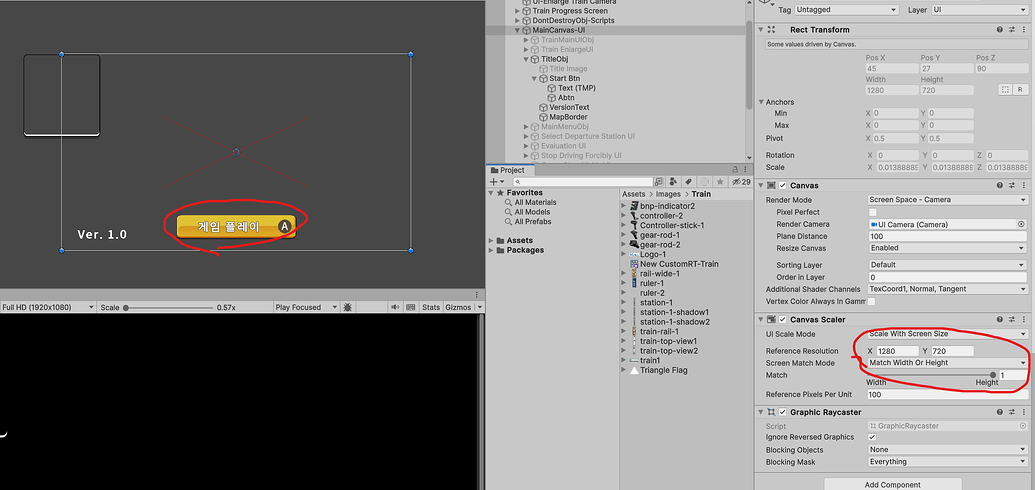Click the Project search field

(x=581, y=182)
